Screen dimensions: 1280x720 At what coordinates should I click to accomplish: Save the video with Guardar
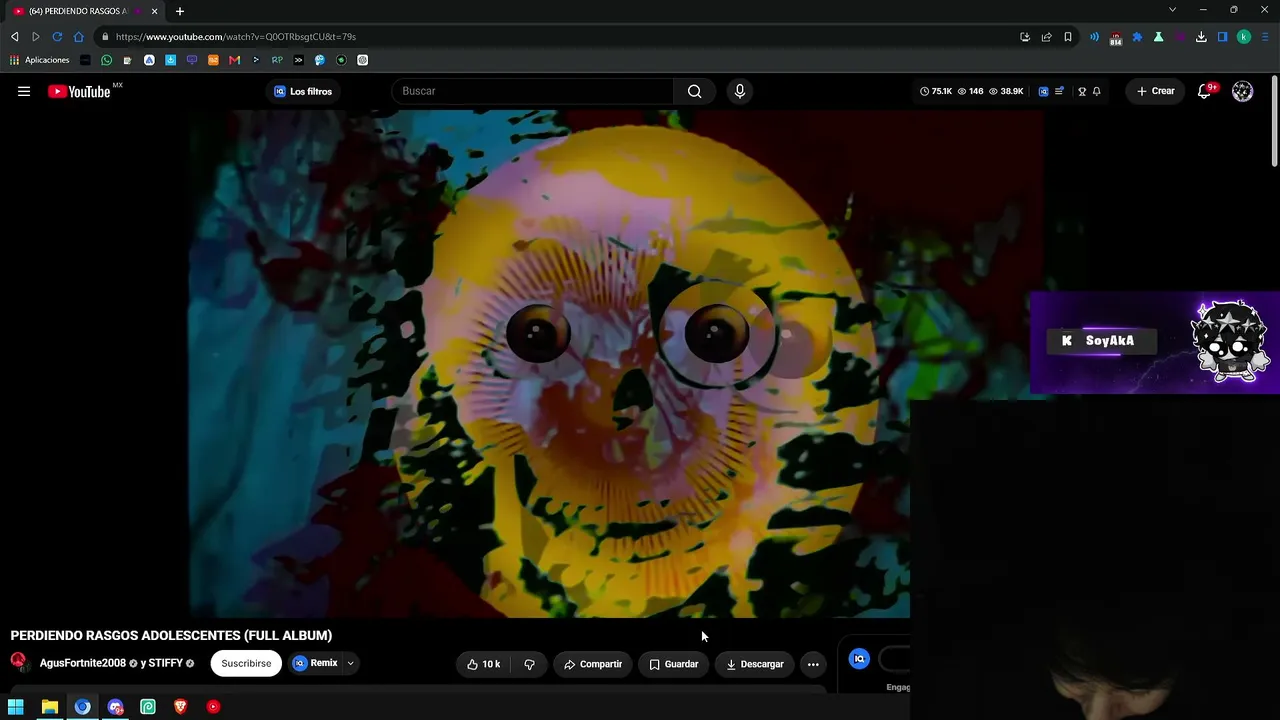click(674, 664)
